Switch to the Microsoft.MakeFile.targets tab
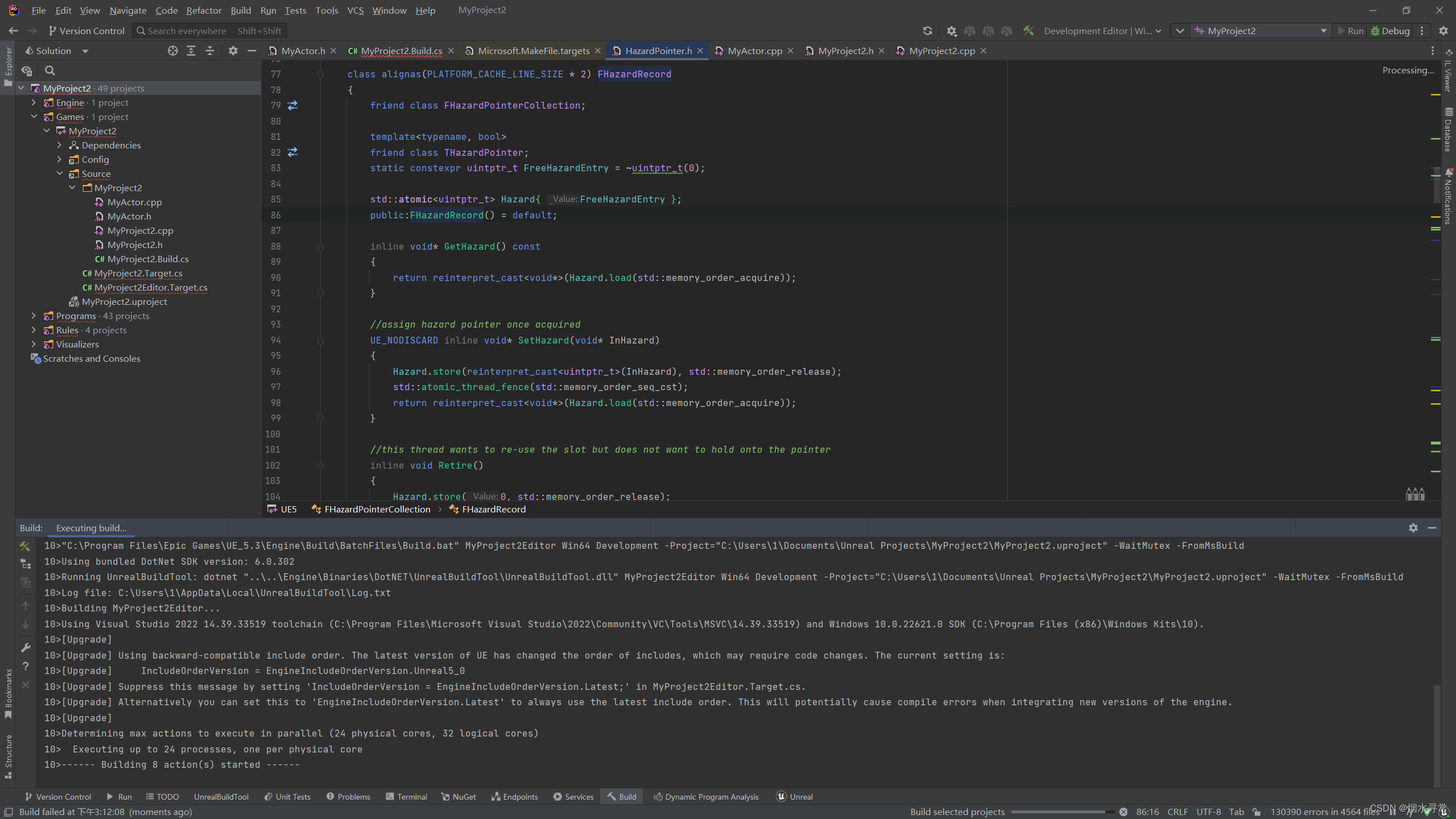Image resolution: width=1456 pixels, height=819 pixels. (533, 51)
